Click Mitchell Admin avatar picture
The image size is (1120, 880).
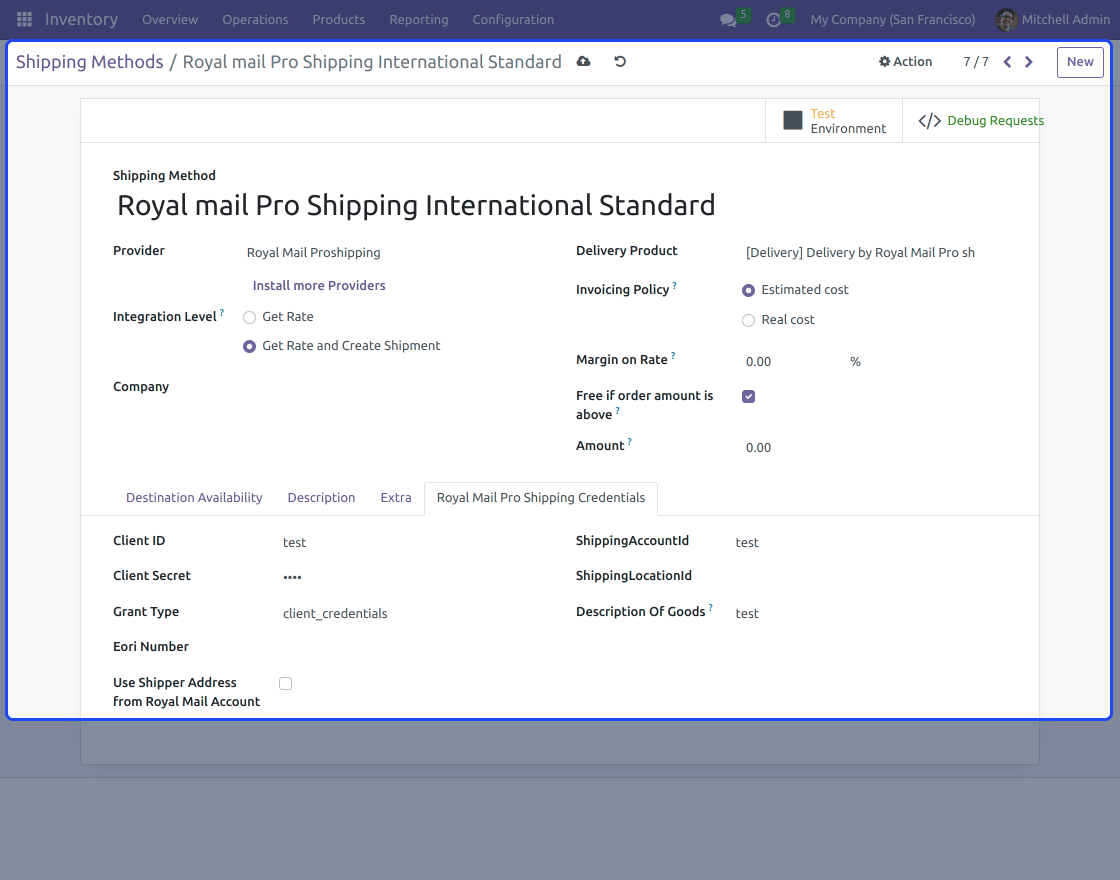pyautogui.click(x=1006, y=20)
